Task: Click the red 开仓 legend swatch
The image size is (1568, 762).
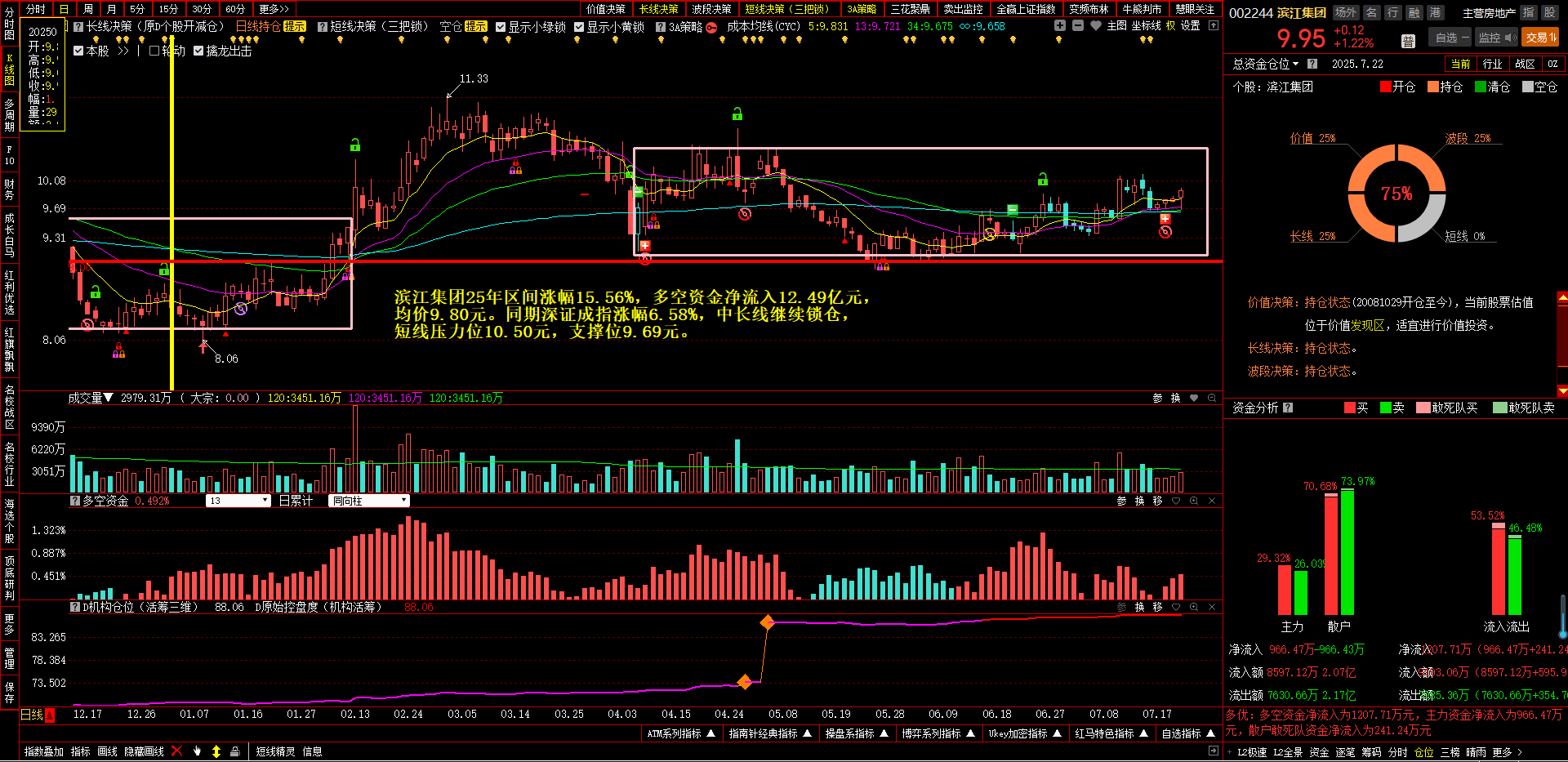Action: click(1385, 87)
